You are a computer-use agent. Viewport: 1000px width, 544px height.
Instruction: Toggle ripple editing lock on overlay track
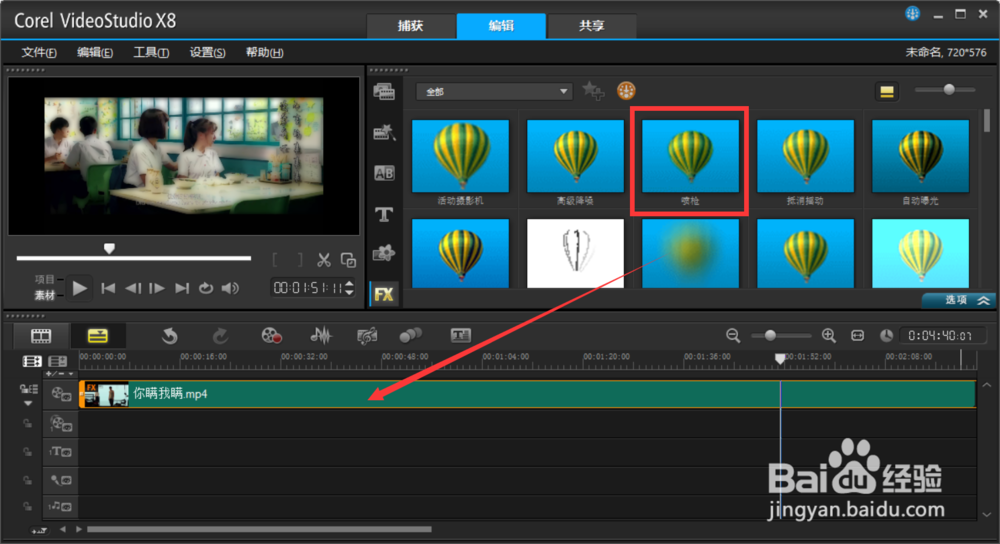coord(27,423)
